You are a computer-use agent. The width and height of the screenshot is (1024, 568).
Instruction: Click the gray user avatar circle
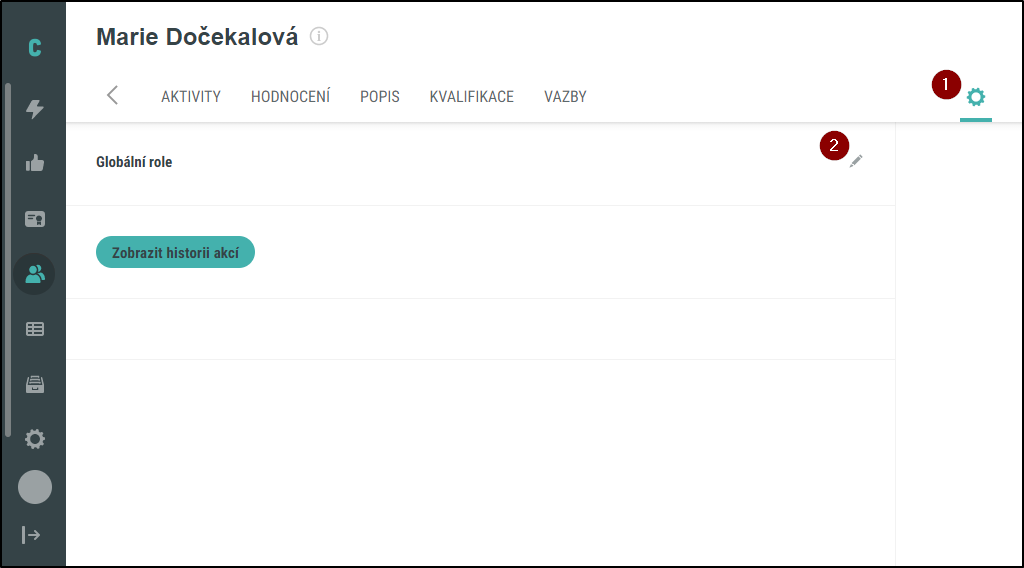[35, 487]
